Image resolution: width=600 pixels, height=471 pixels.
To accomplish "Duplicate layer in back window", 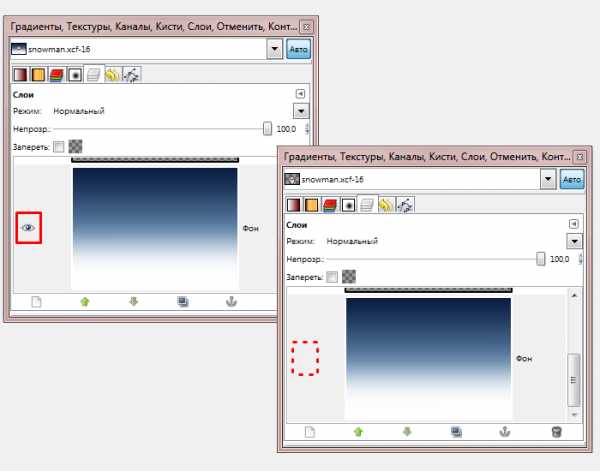I will (x=183, y=302).
